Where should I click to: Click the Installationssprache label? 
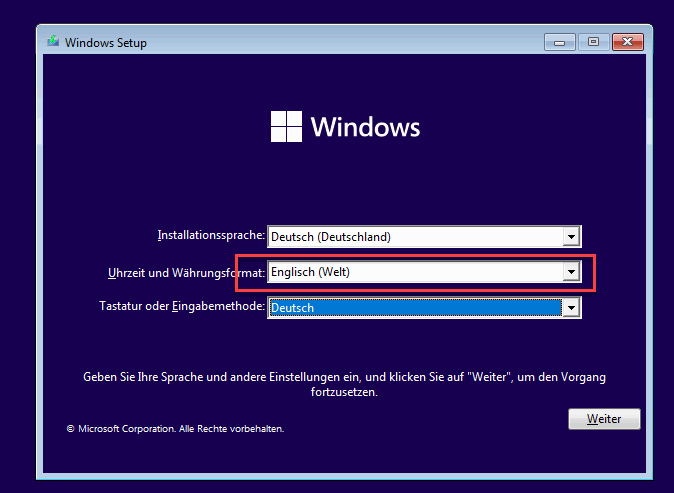(x=211, y=236)
